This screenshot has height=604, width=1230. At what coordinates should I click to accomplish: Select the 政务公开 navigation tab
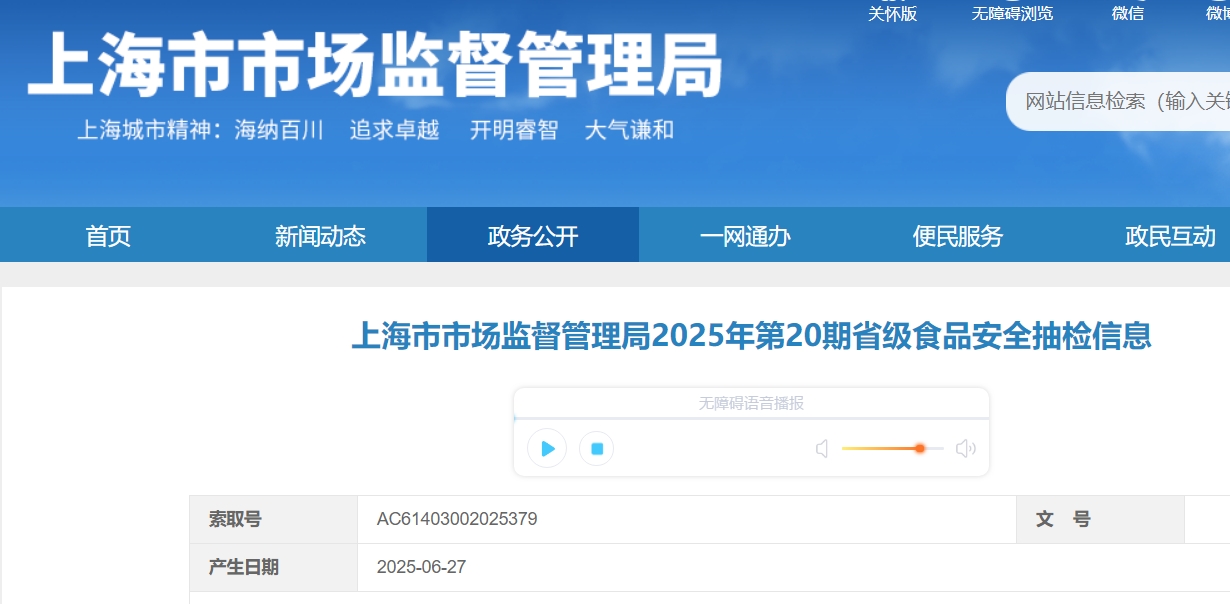pos(532,236)
